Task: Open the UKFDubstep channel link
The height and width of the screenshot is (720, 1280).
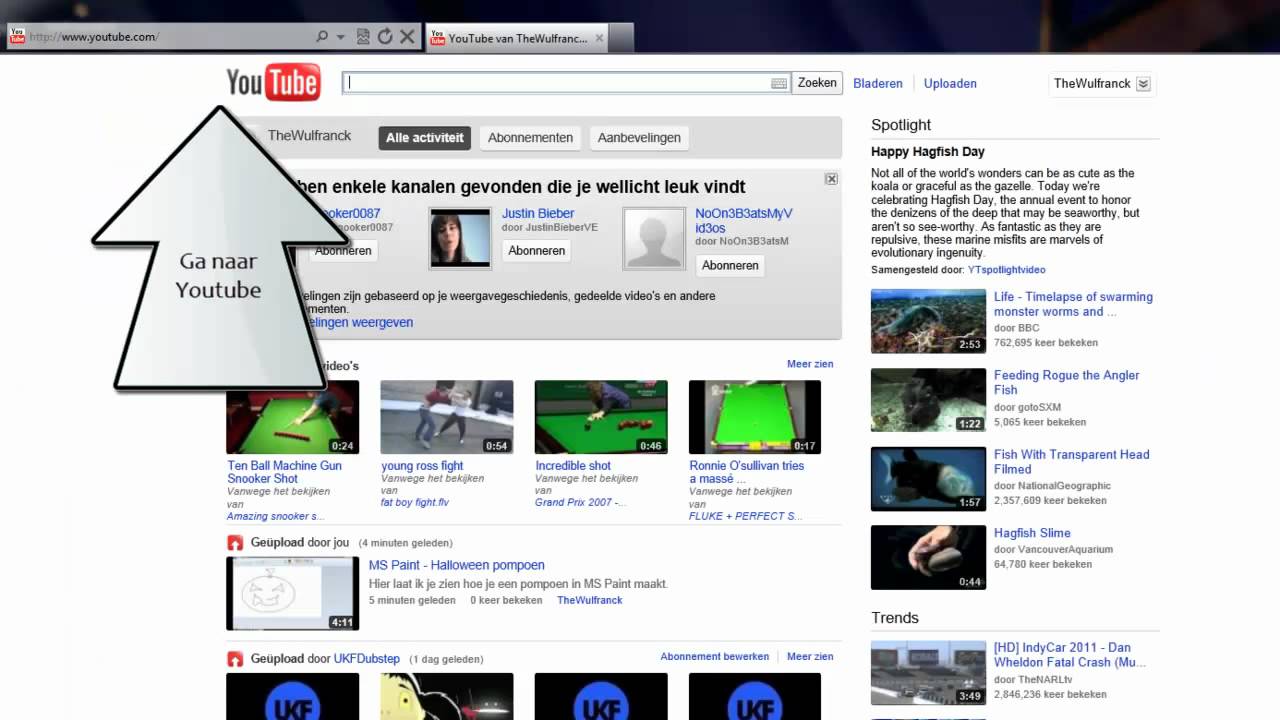Action: point(367,659)
